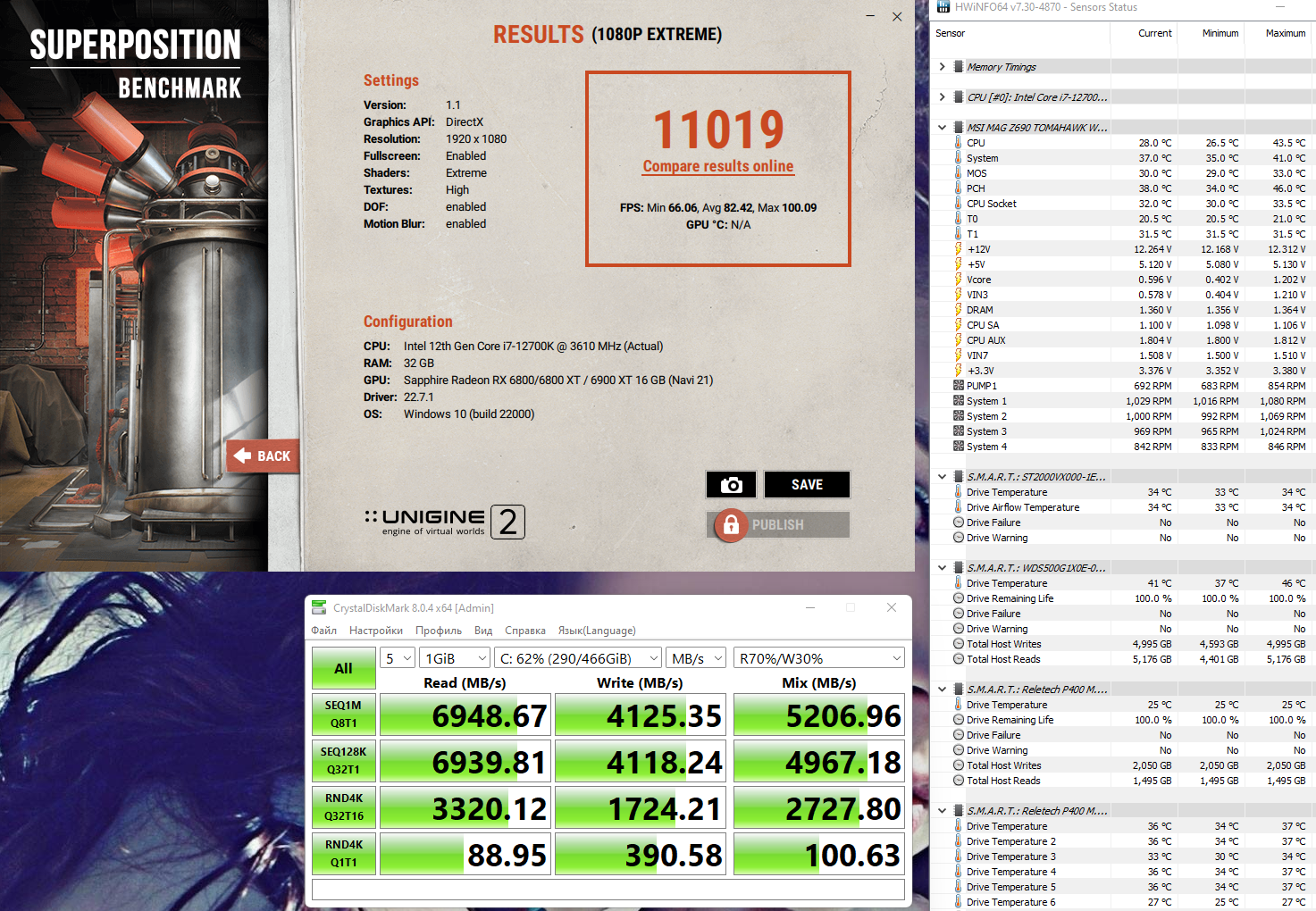Click the drive icon of S.M.A.R.T. ST2000VX000 group
This screenshot has width=1316, height=911.
coord(959,477)
